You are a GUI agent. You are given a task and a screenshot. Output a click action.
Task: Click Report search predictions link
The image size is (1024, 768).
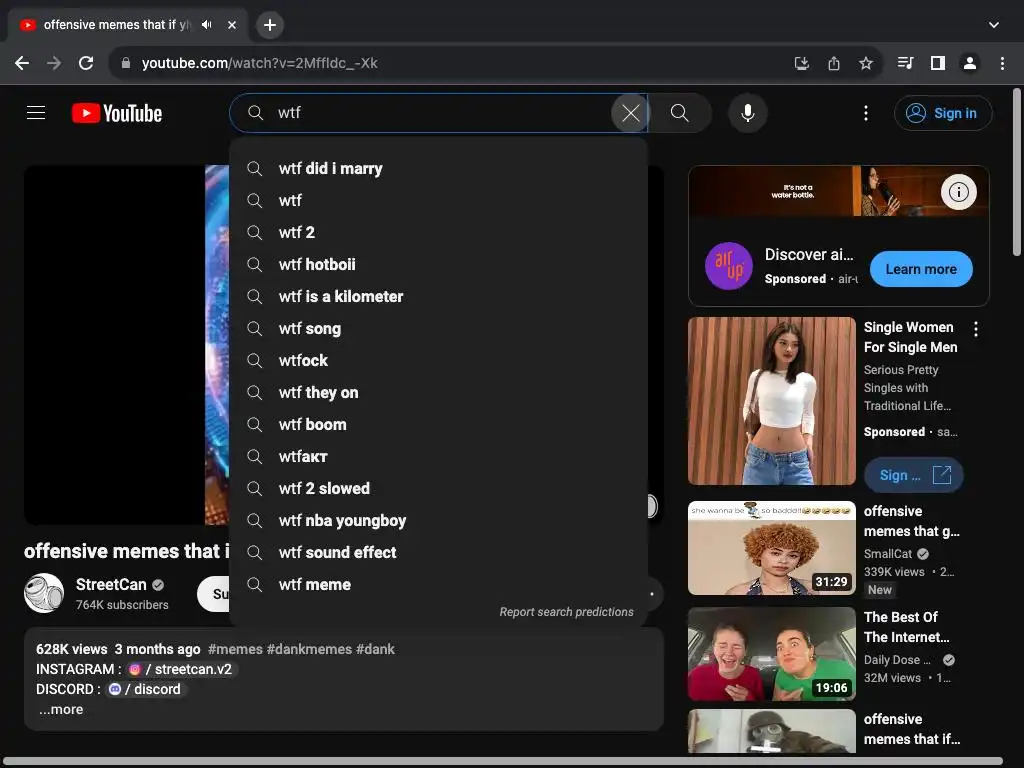(566, 612)
